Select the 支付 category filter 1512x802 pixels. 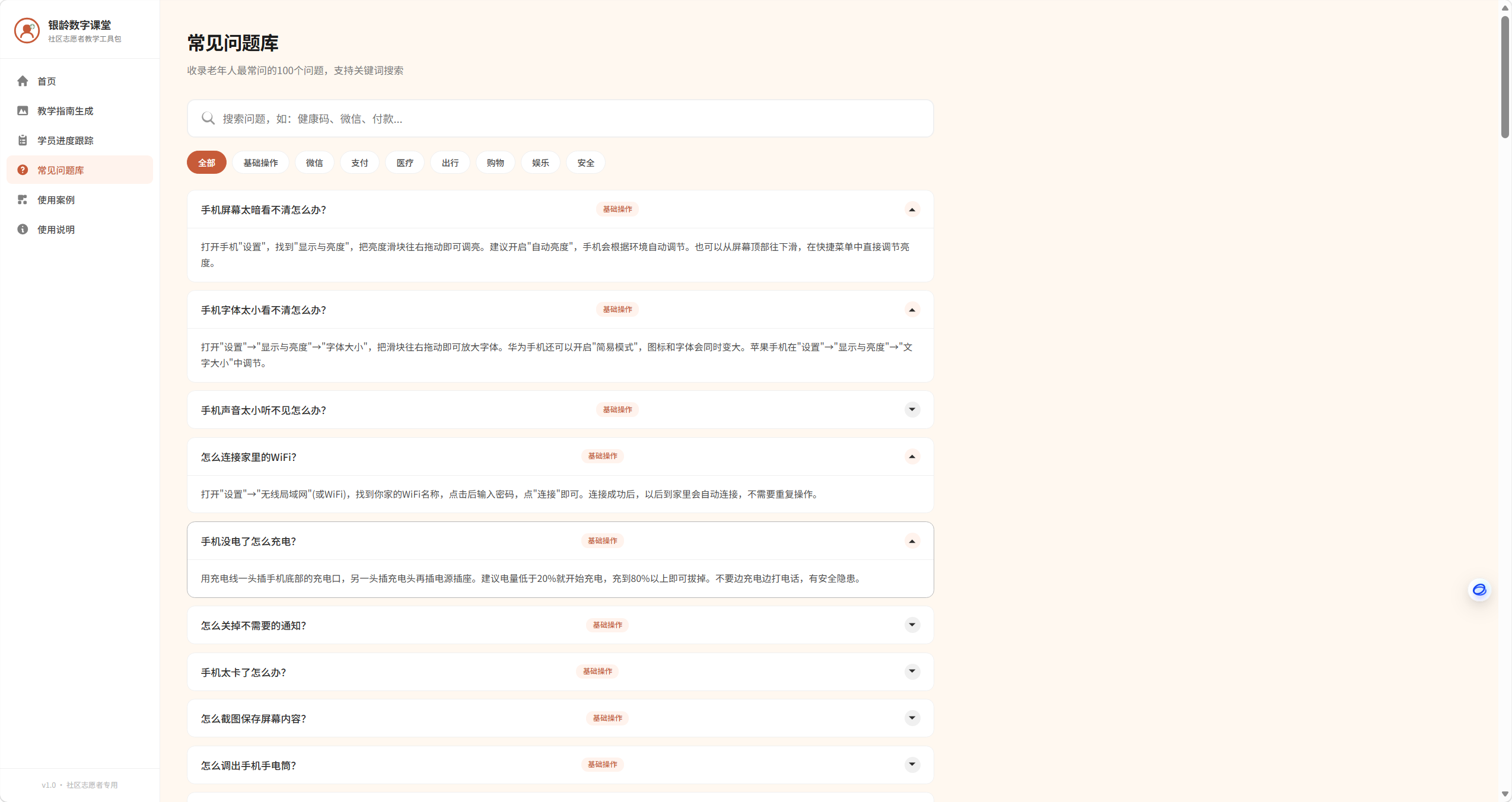click(359, 163)
